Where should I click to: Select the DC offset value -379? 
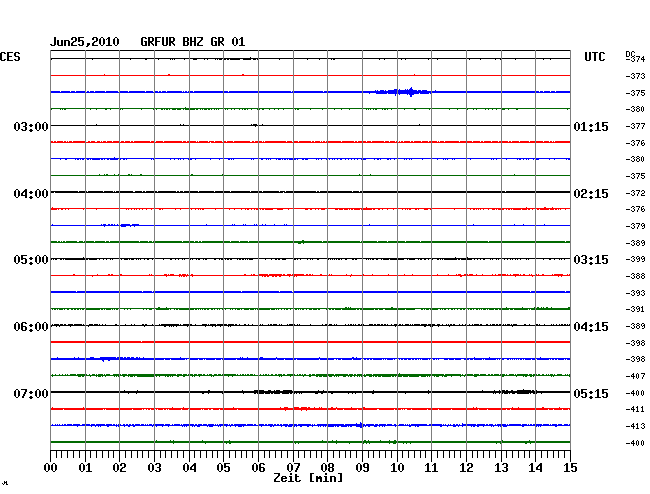point(635,226)
